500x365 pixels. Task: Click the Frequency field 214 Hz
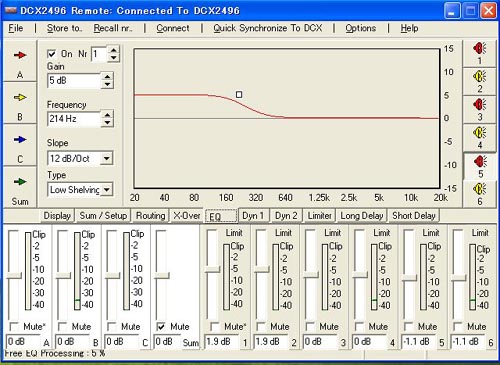pyautogui.click(x=74, y=119)
